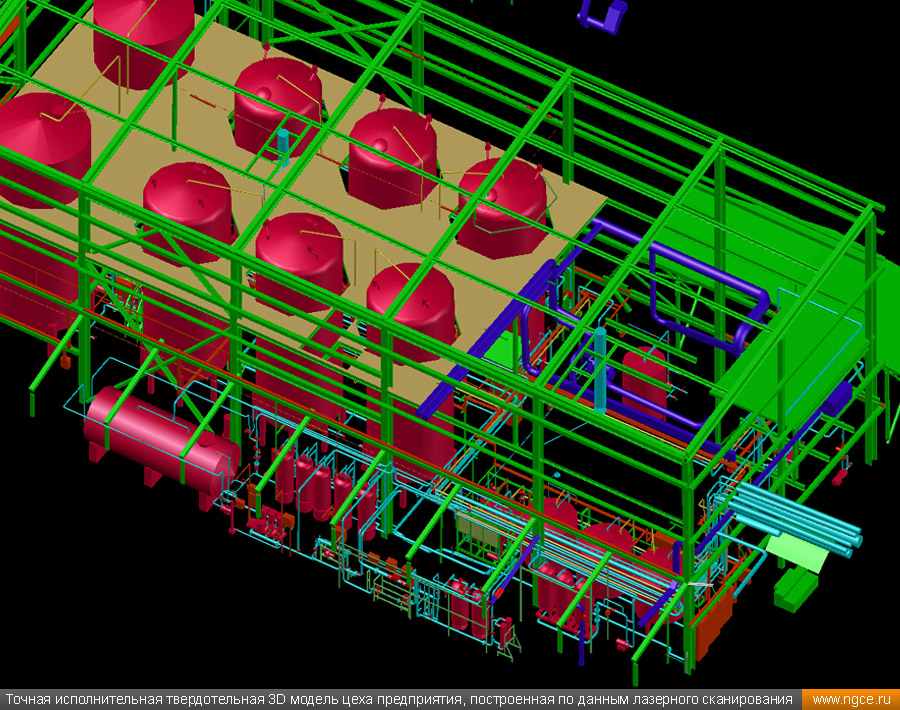Open the www.ngce.ru website link
The image size is (900, 710).
pos(850,699)
